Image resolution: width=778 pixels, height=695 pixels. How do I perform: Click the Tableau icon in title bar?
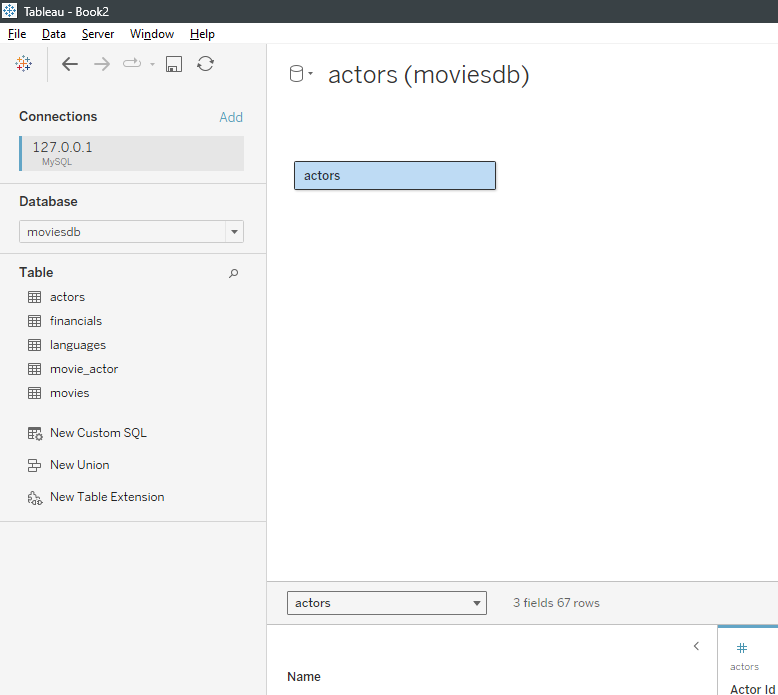[x=9, y=11]
